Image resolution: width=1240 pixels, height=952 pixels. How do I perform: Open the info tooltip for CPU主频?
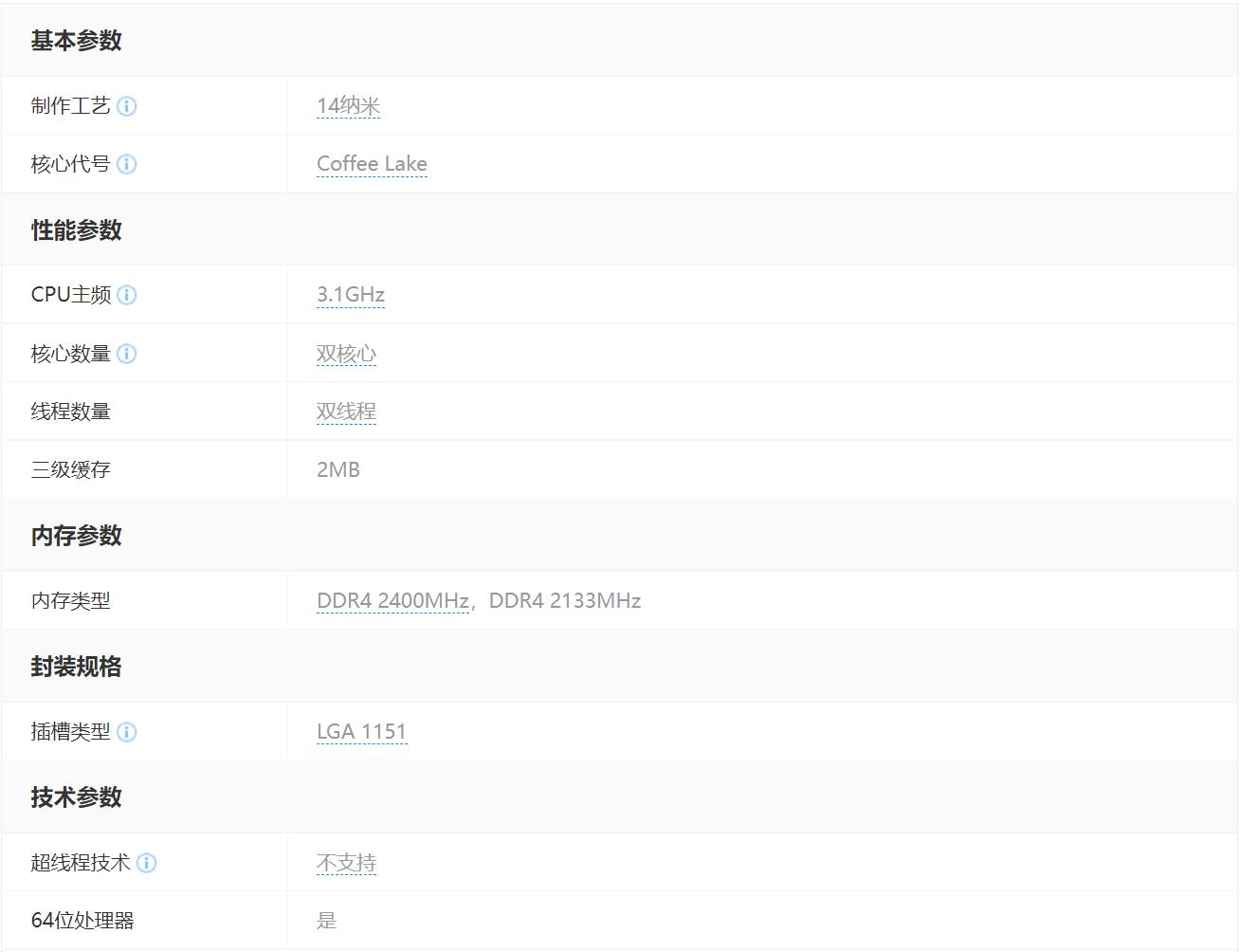126,295
